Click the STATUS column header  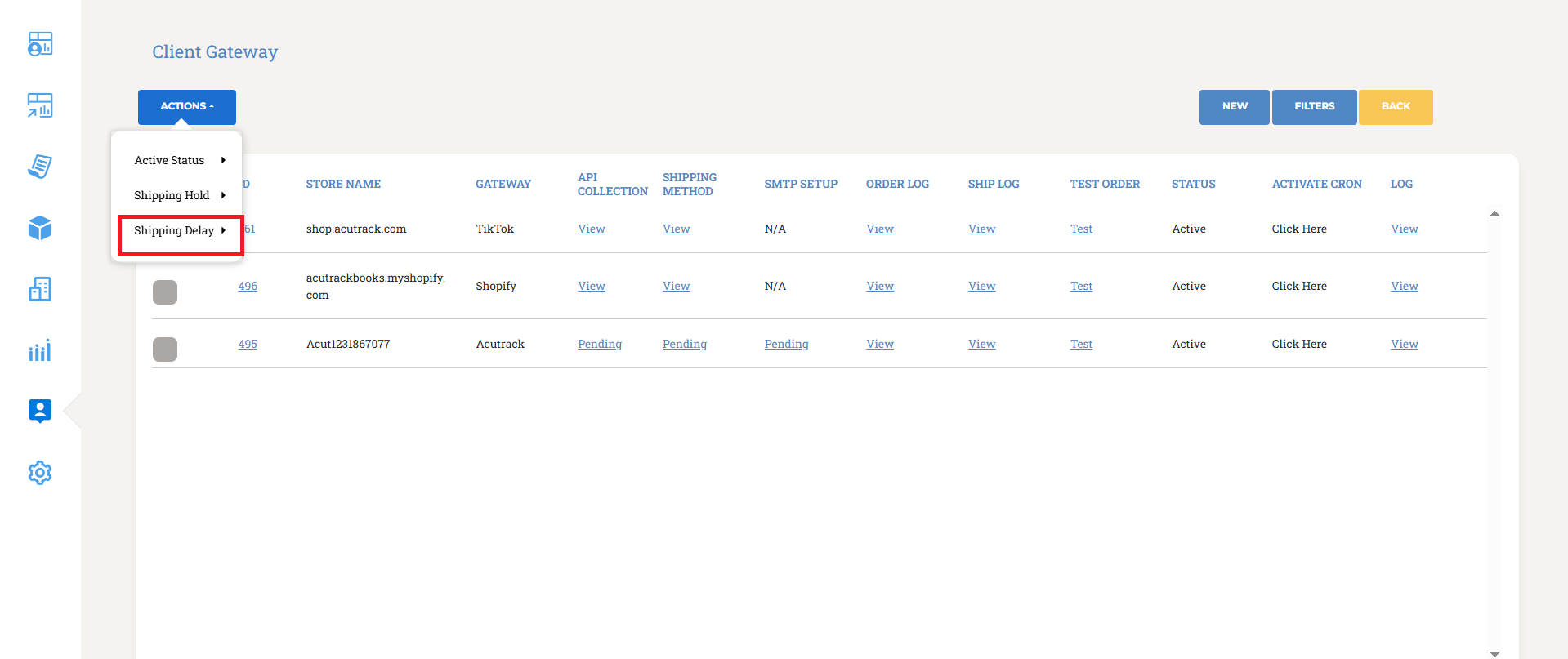coord(1194,185)
